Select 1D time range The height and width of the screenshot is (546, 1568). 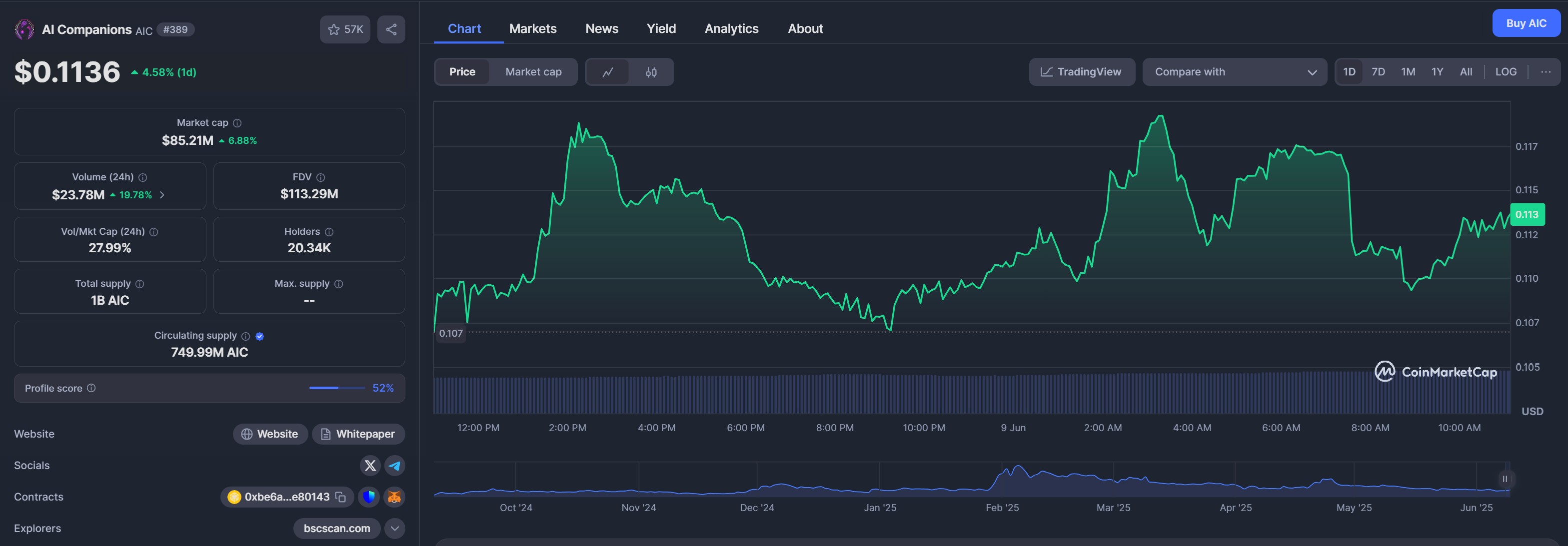pyautogui.click(x=1350, y=72)
